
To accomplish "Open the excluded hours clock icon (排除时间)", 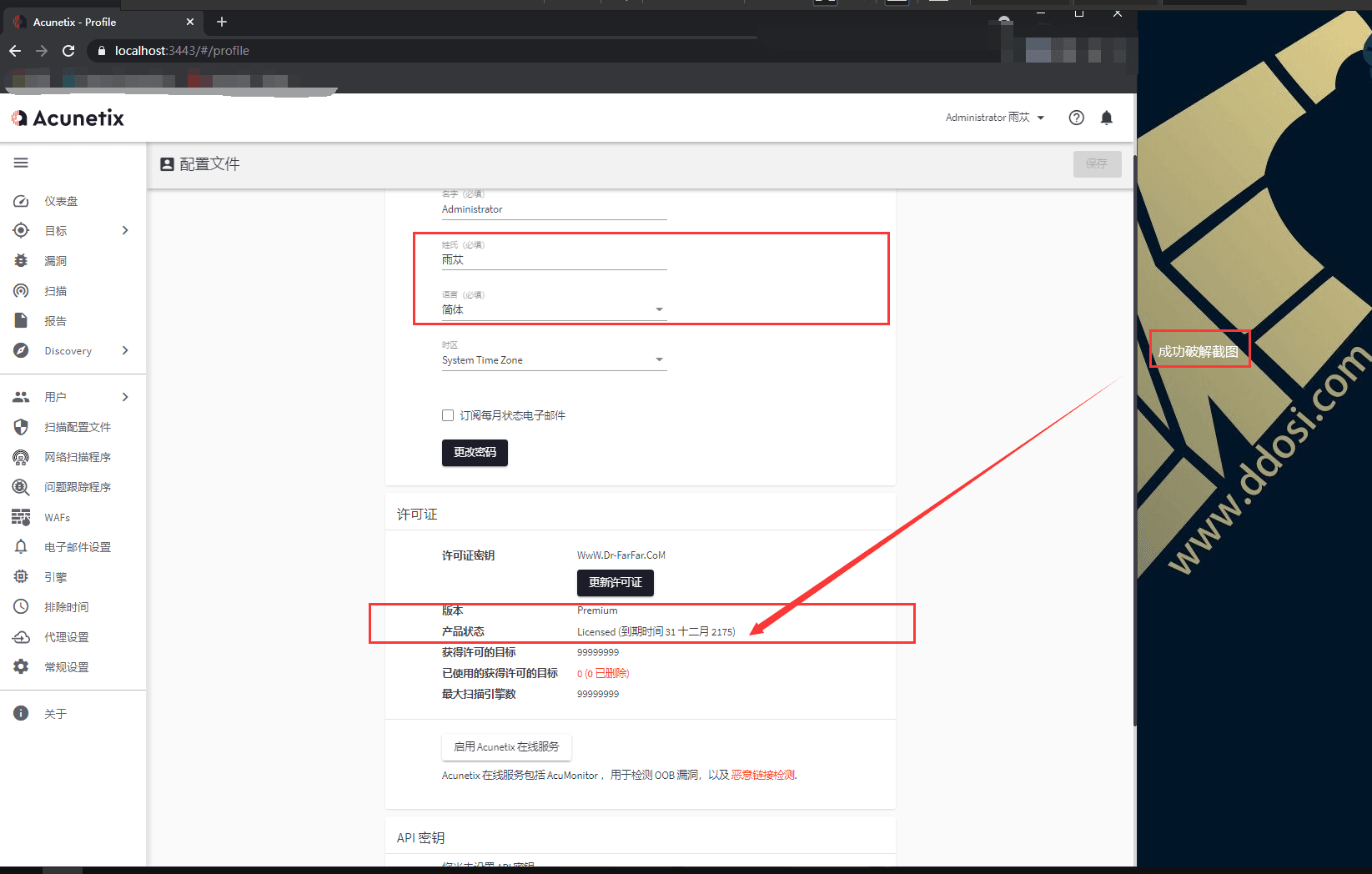I will [21, 606].
